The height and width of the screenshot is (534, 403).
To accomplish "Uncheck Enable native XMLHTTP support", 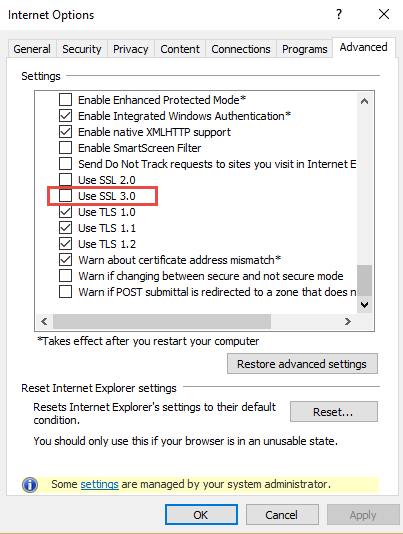I will (x=65, y=132).
